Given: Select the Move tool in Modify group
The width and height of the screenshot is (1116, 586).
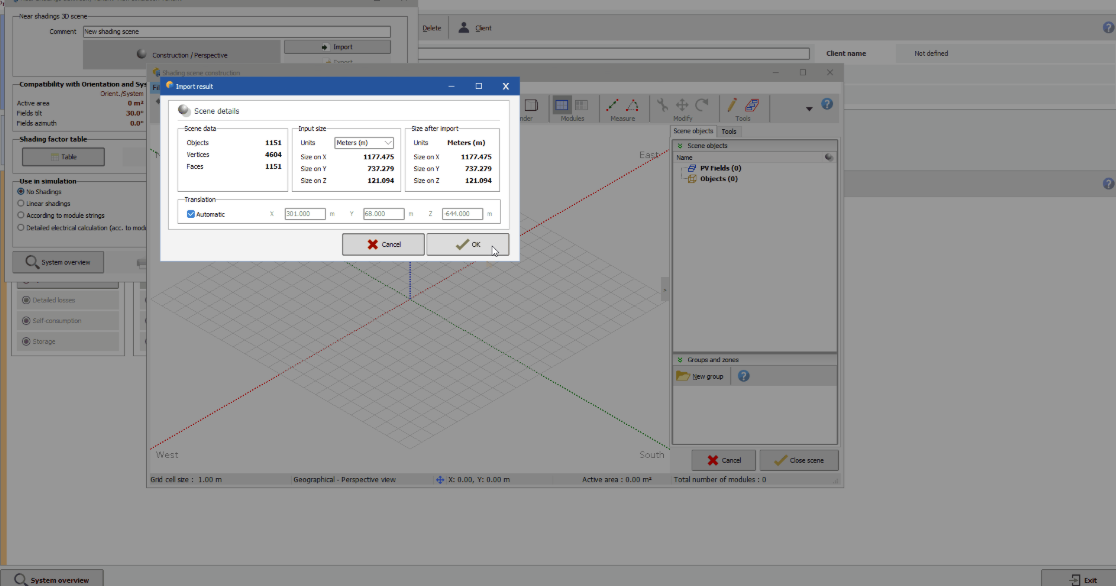Looking at the screenshot, I should pyautogui.click(x=683, y=105).
